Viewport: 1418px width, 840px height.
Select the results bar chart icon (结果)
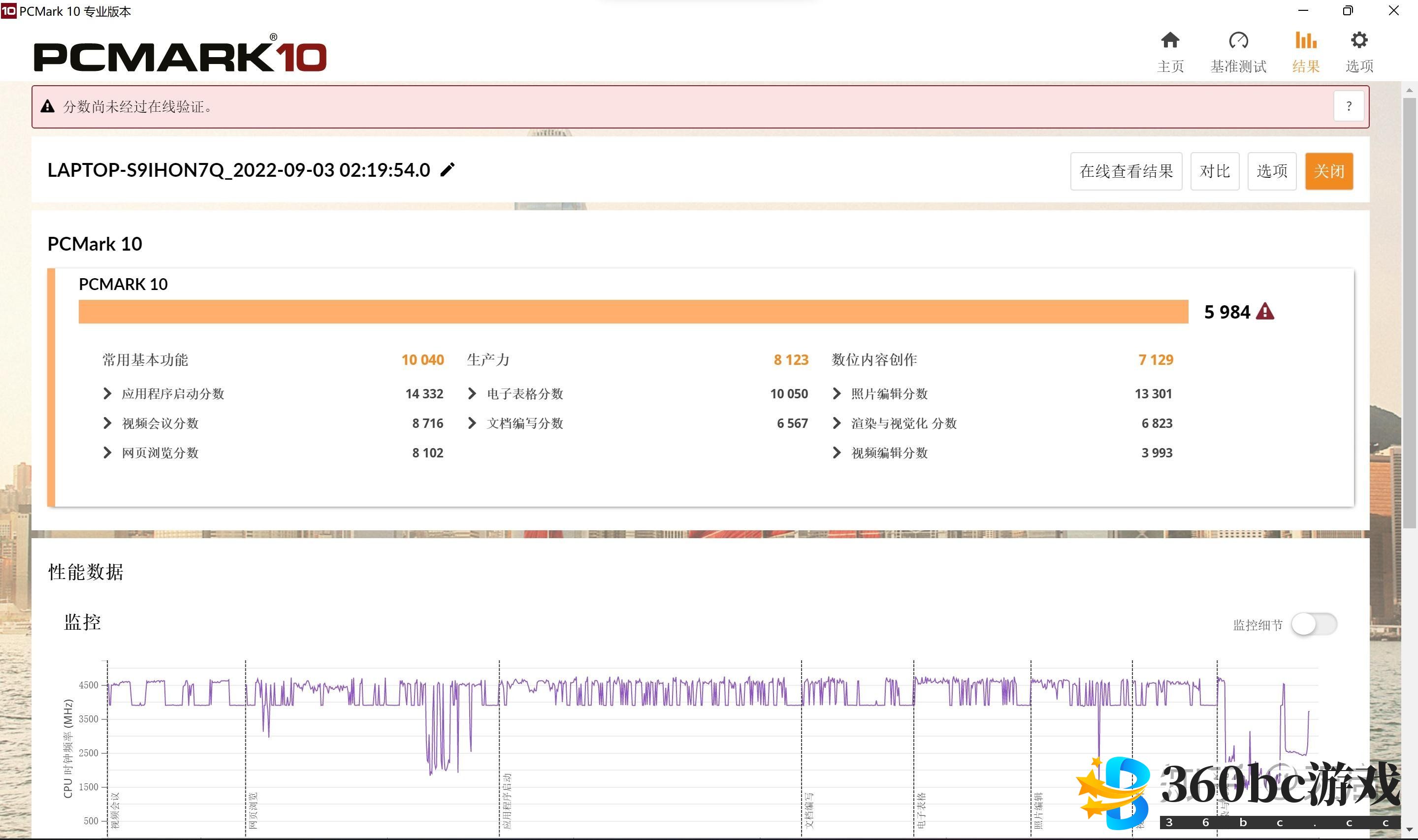pos(1305,41)
